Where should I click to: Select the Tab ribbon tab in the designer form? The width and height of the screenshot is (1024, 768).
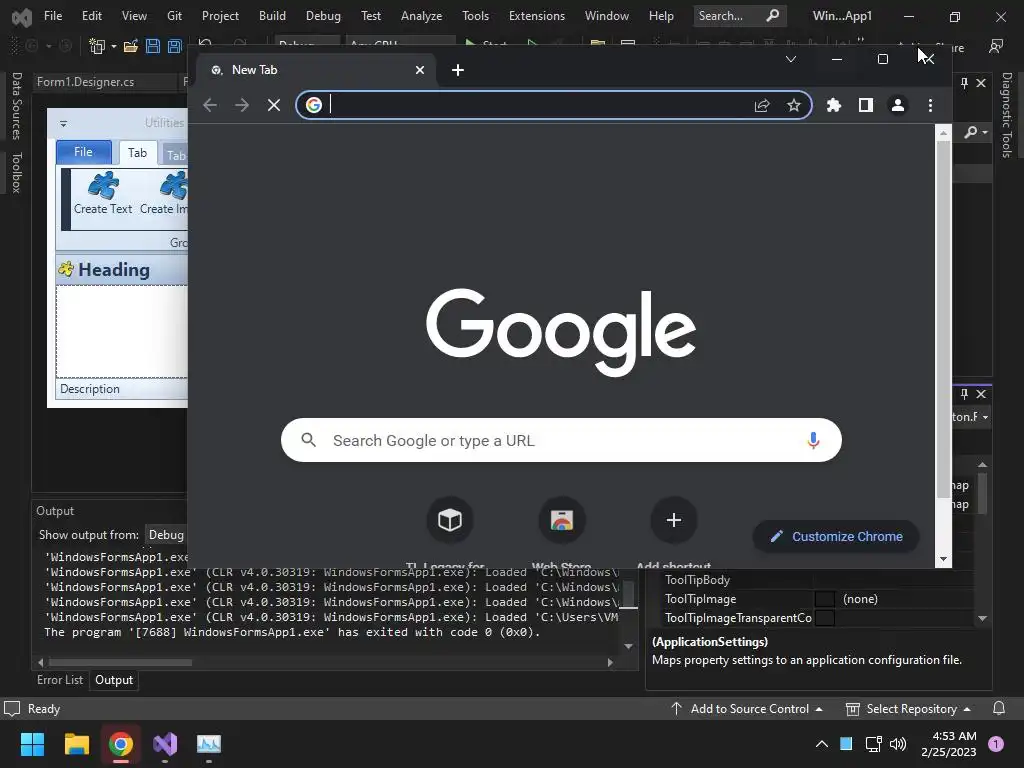137,153
